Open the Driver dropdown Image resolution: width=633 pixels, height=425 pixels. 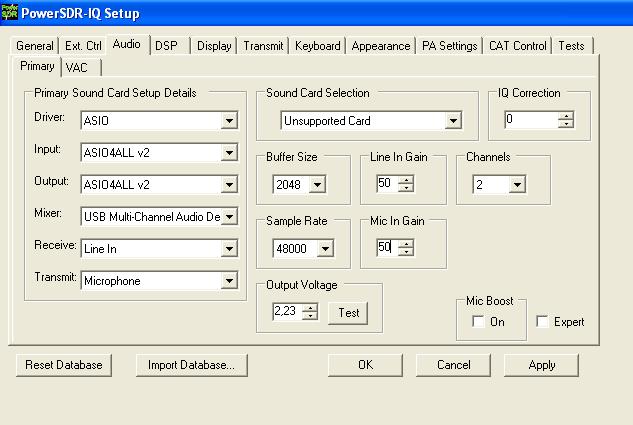(229, 121)
